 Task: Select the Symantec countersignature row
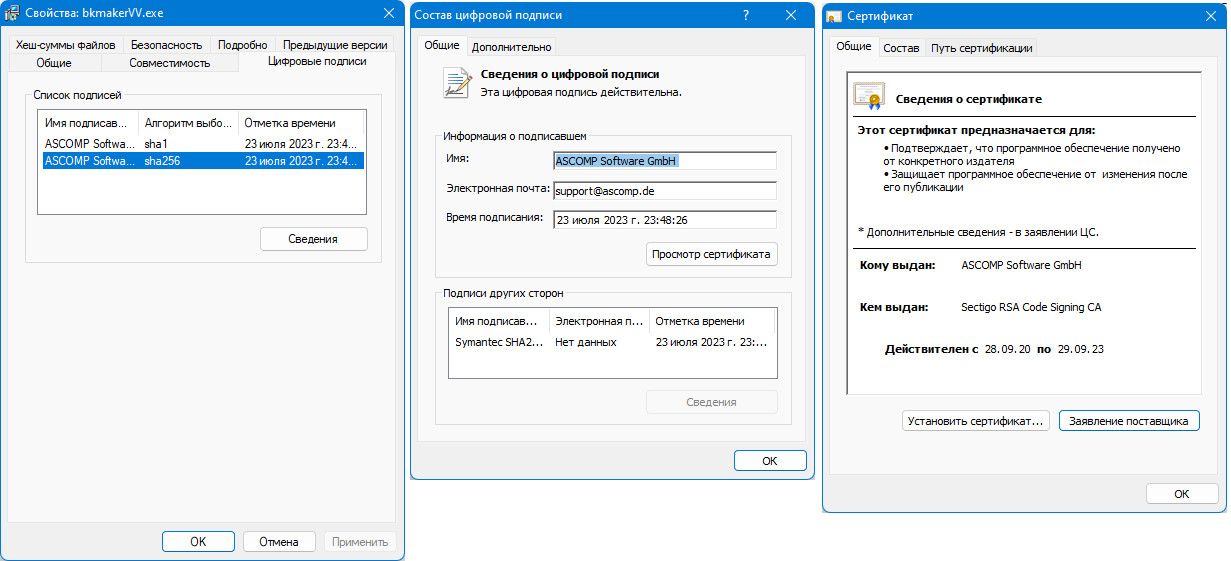611,342
